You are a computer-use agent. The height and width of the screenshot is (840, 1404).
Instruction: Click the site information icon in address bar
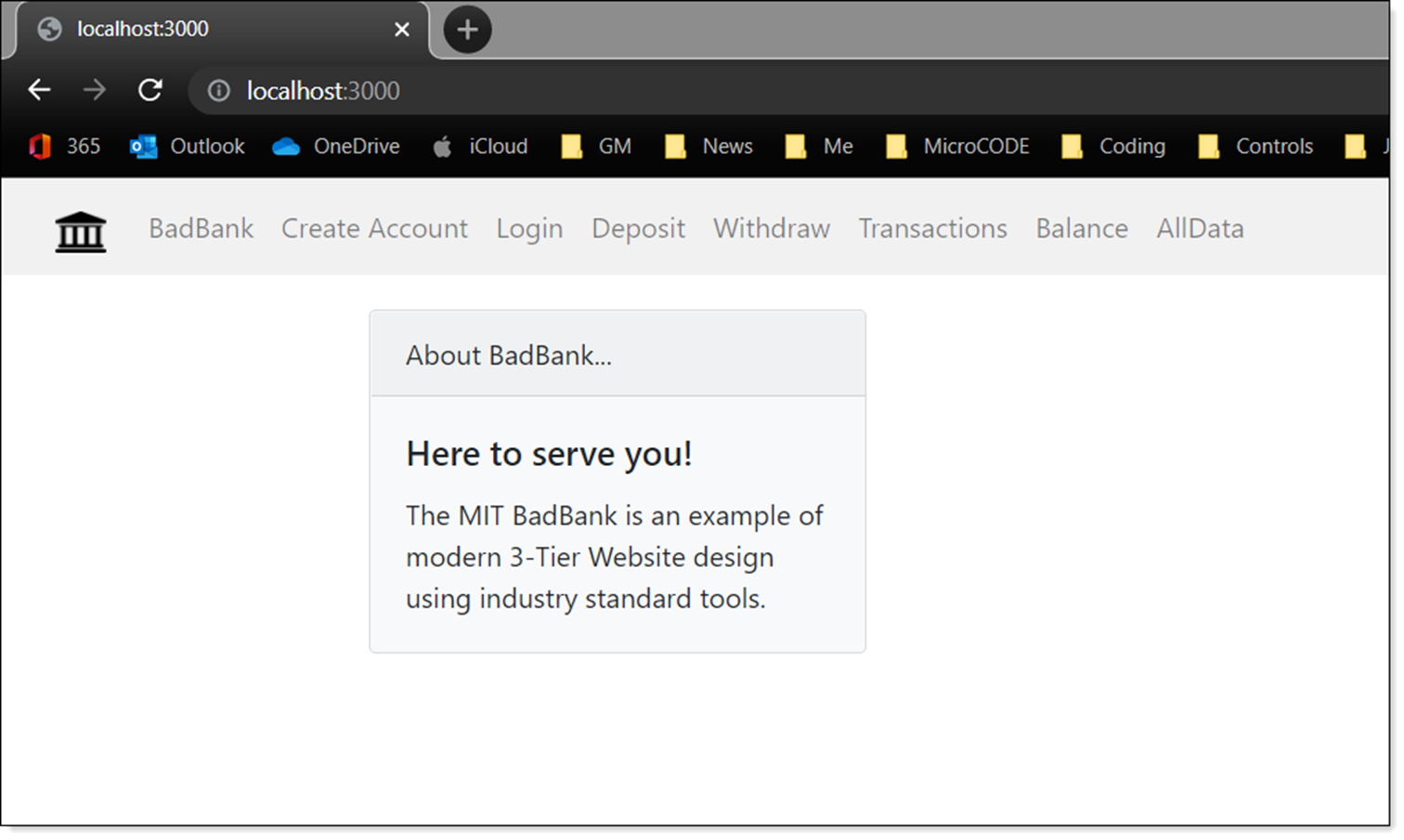[x=218, y=90]
